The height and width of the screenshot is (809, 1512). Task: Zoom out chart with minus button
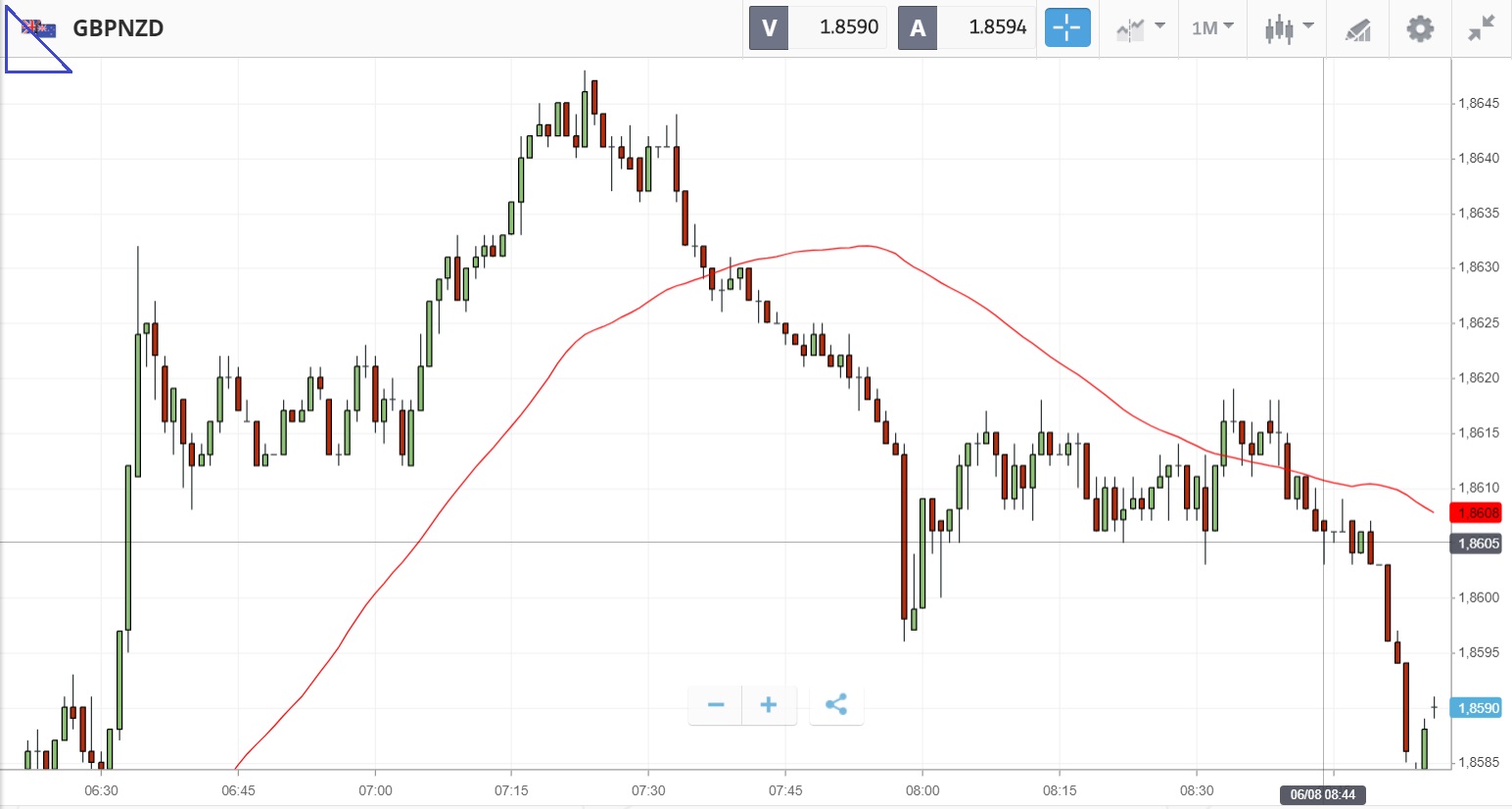click(716, 704)
